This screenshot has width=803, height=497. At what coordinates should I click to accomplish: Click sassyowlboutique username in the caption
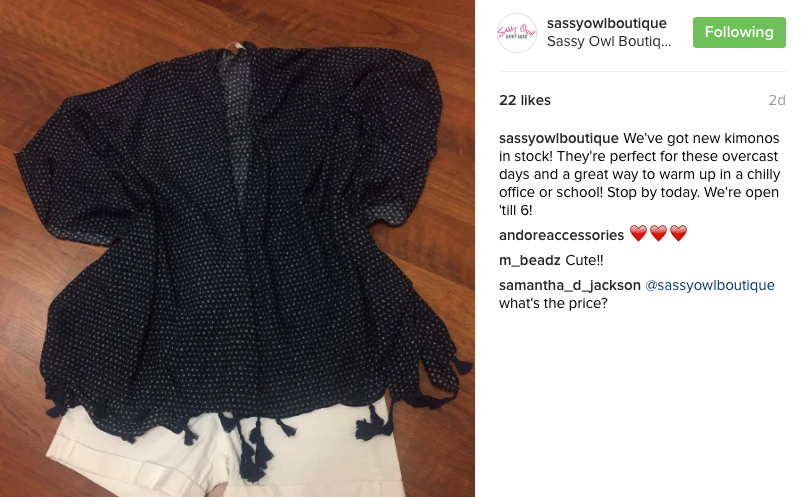point(559,138)
